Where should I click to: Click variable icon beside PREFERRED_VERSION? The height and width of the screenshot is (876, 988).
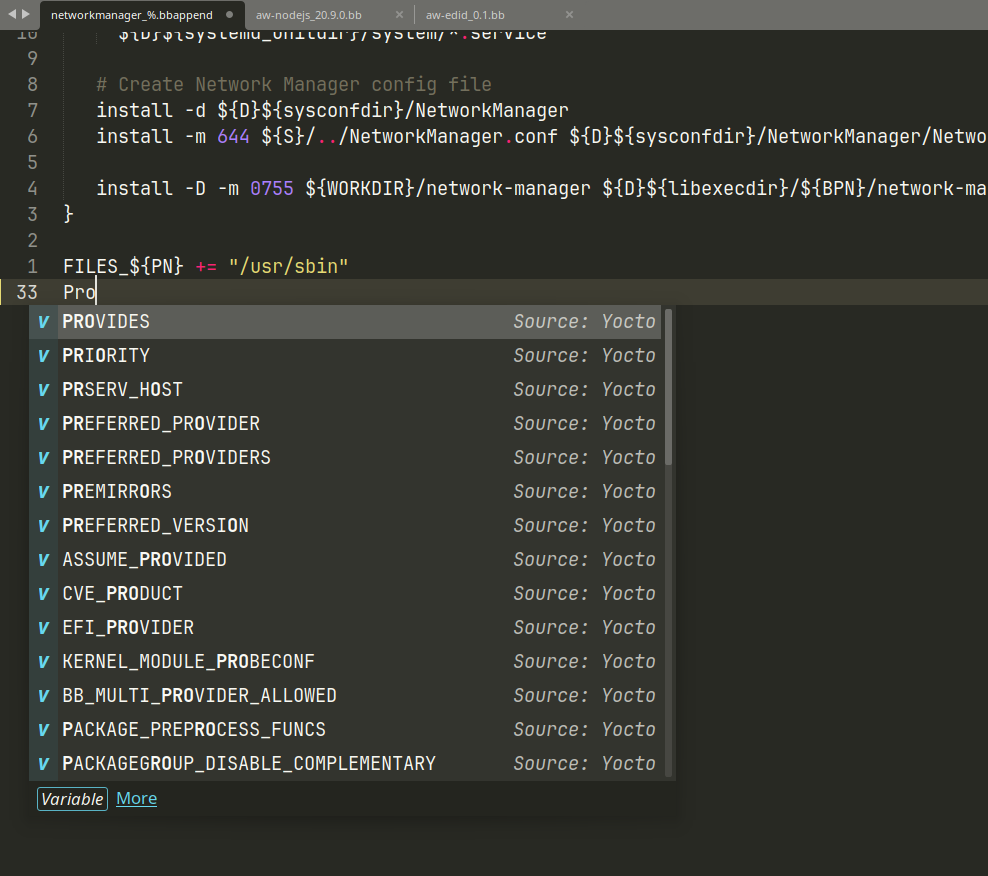(x=43, y=526)
